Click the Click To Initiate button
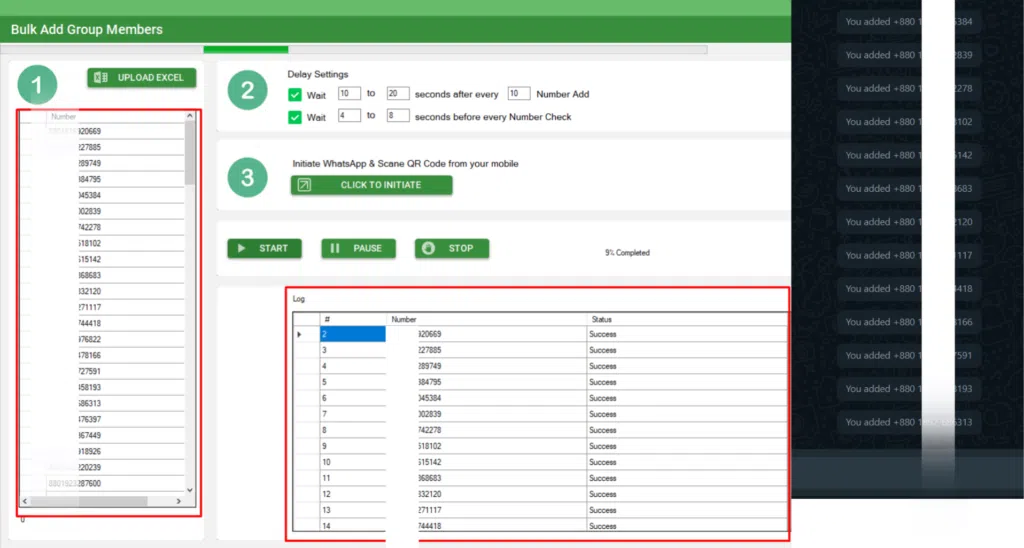The image size is (1024, 548). (x=372, y=185)
